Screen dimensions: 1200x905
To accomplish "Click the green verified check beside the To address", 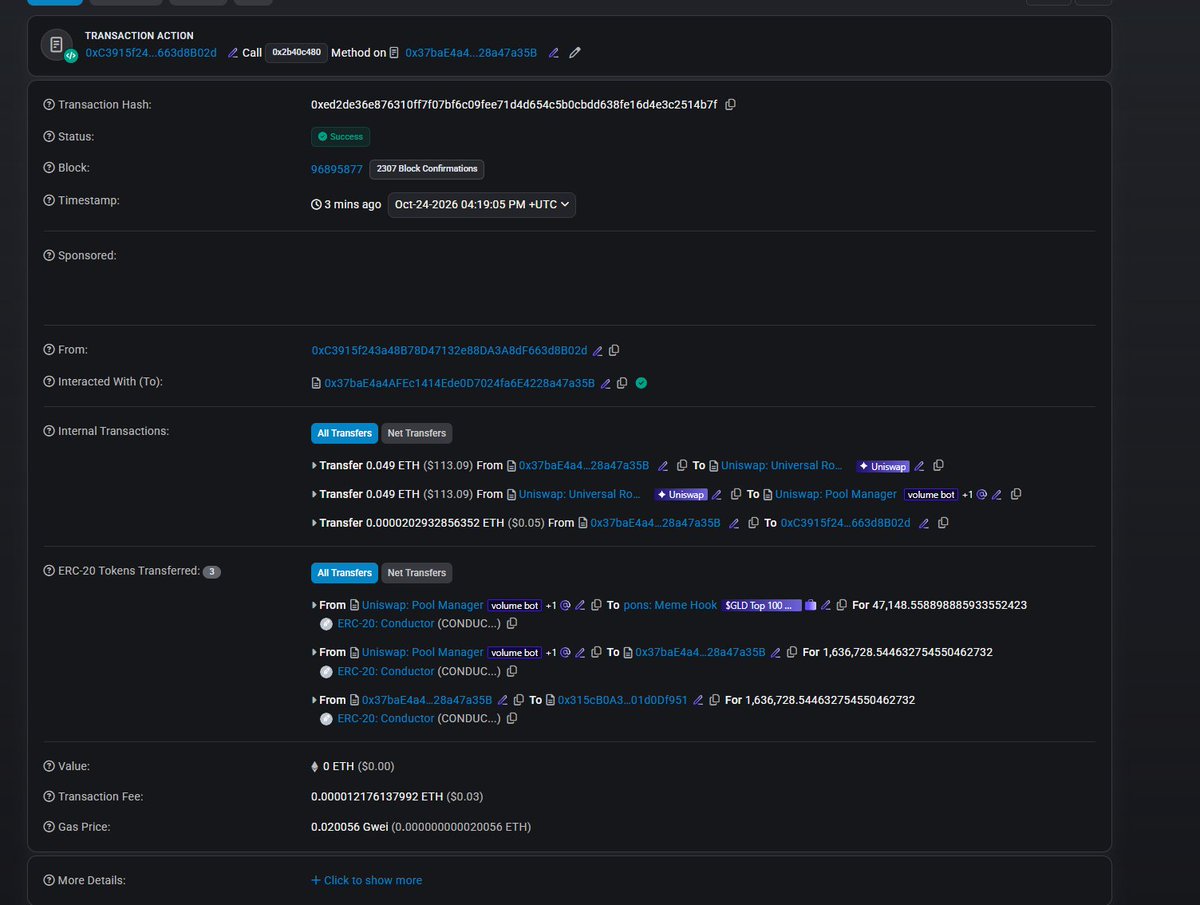I will (x=641, y=383).
